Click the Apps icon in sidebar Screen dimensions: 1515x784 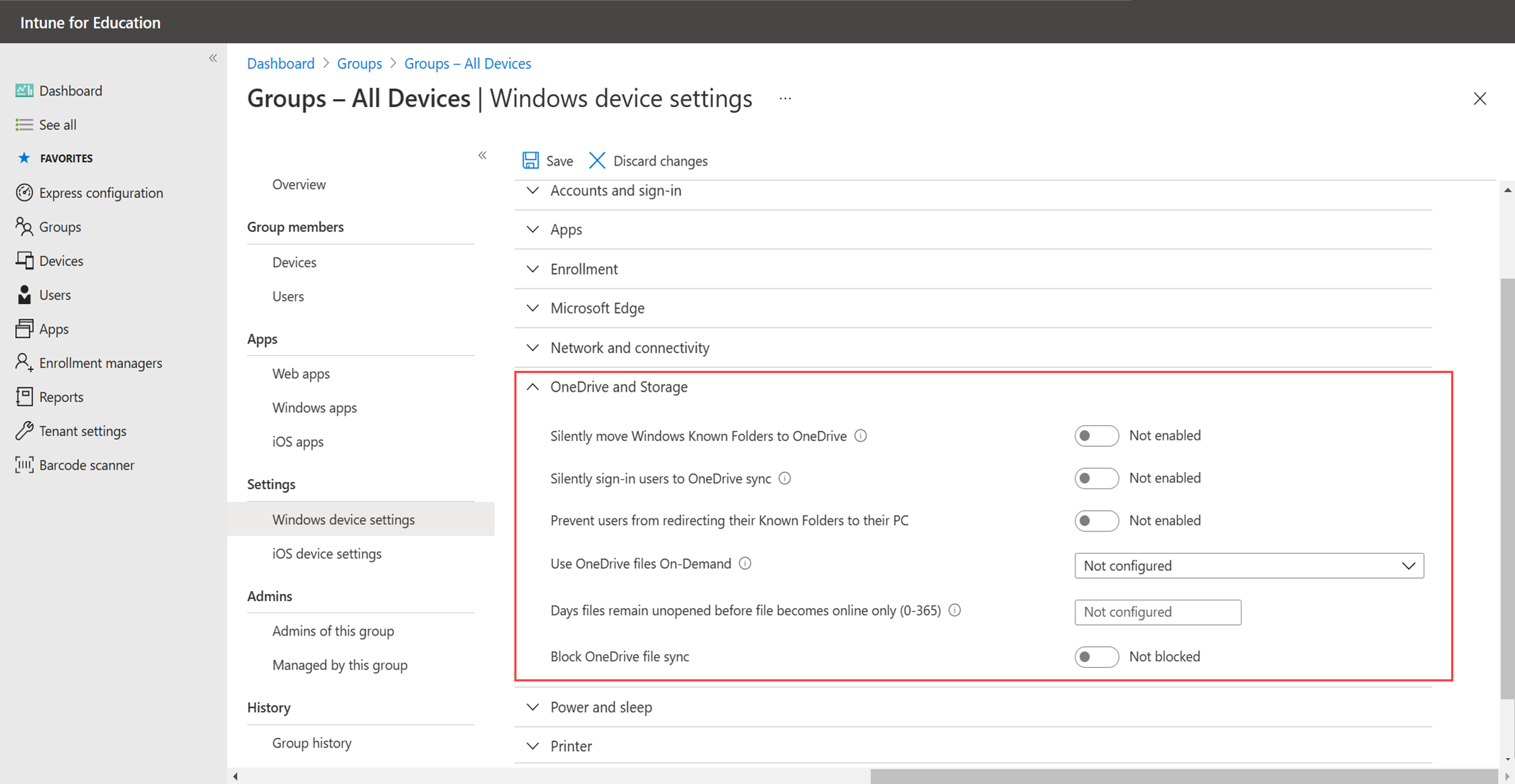pos(50,328)
